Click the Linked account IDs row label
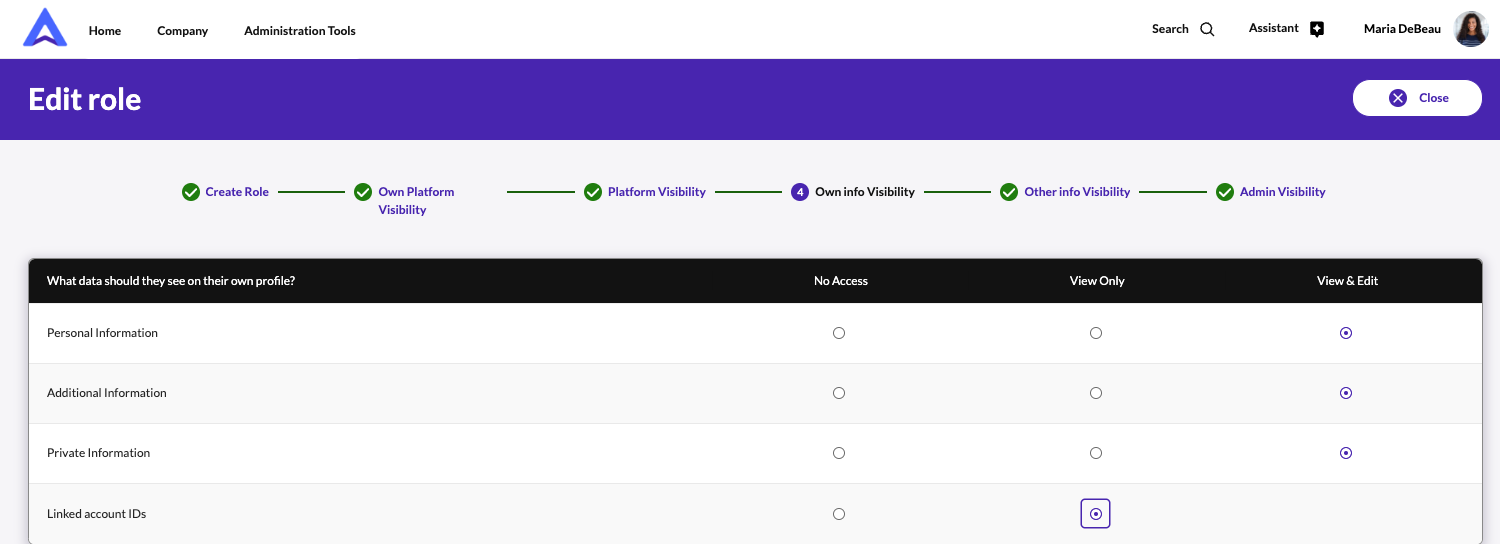 click(x=96, y=514)
